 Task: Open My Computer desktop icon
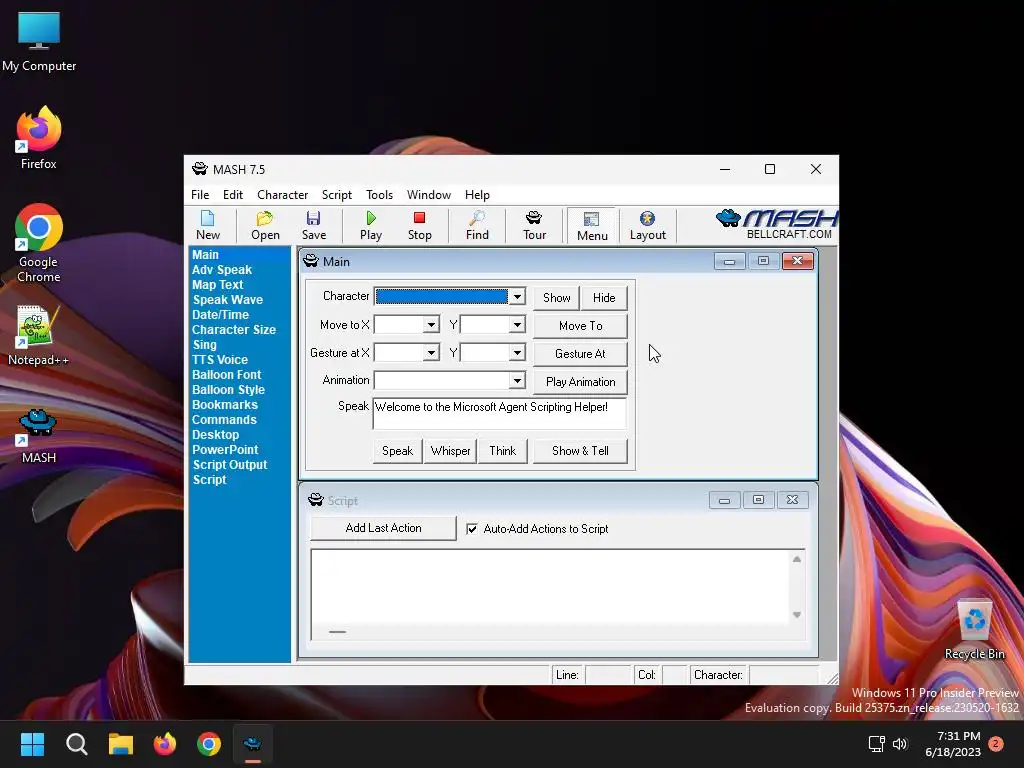(x=39, y=42)
